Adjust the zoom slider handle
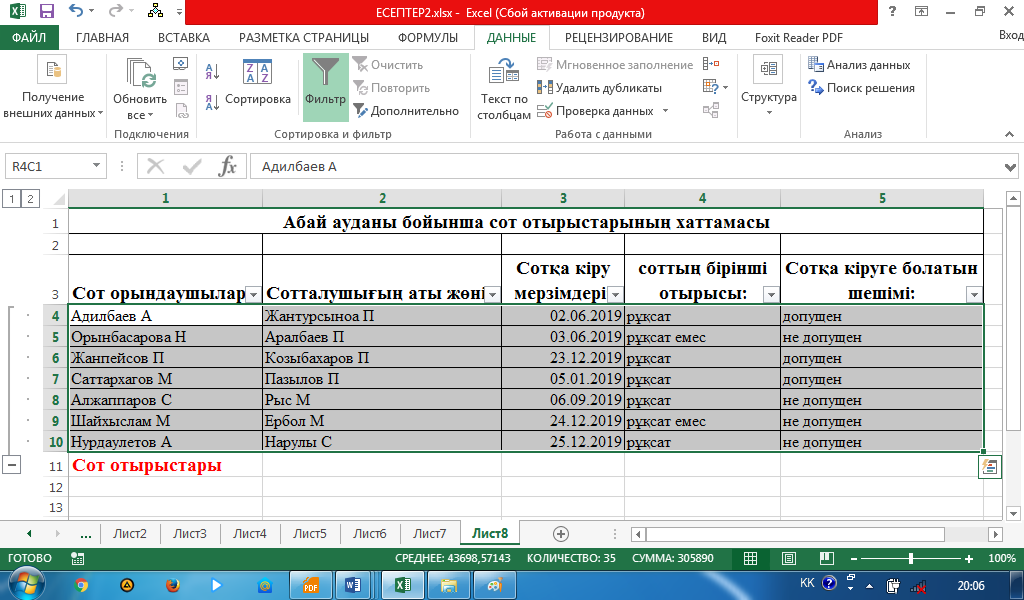This screenshot has height=600, width=1024. click(910, 558)
